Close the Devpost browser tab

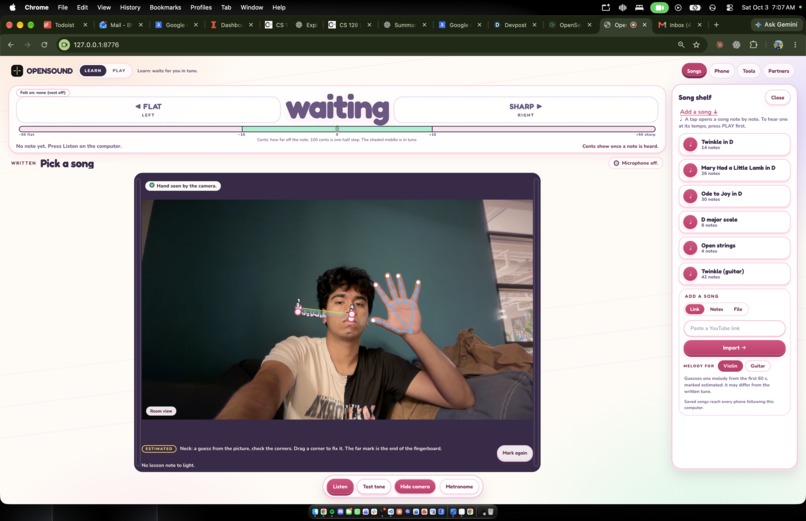(x=535, y=25)
